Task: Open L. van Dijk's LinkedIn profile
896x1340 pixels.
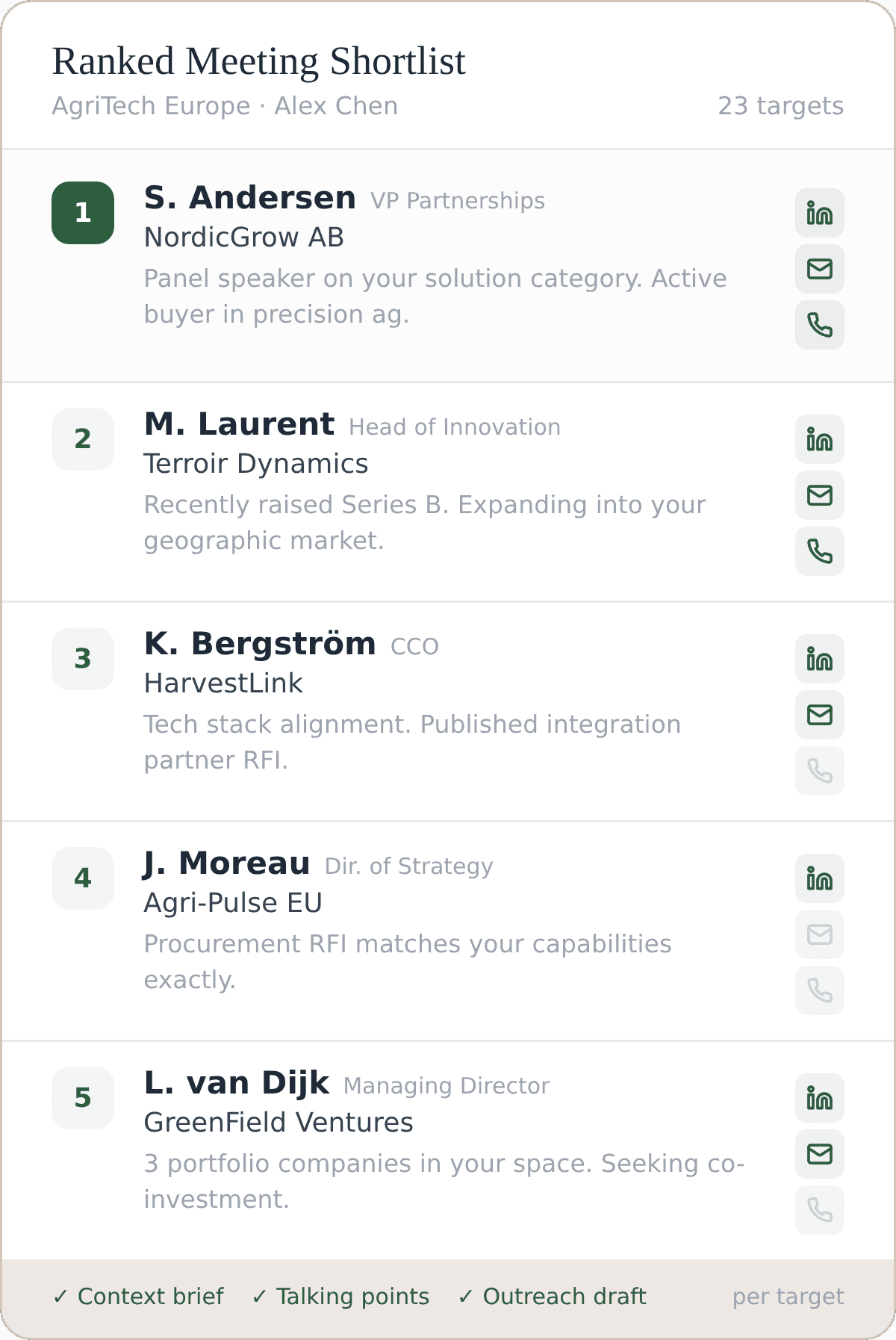Action: coord(819,1098)
